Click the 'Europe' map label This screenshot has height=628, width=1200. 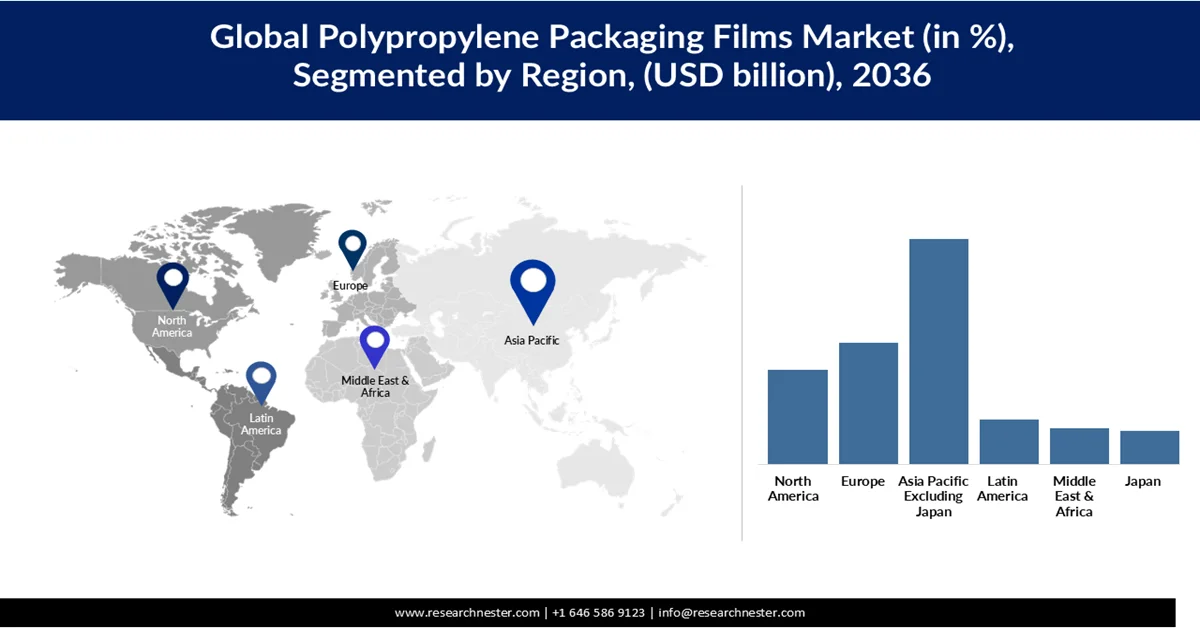pos(350,285)
